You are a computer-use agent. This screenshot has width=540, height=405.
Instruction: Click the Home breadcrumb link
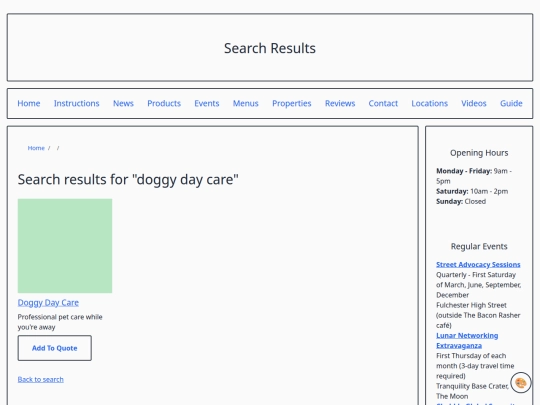tap(36, 148)
